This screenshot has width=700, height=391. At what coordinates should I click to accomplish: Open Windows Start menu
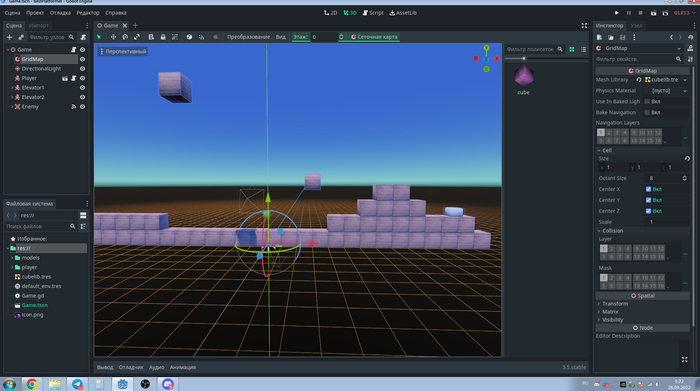click(9, 384)
